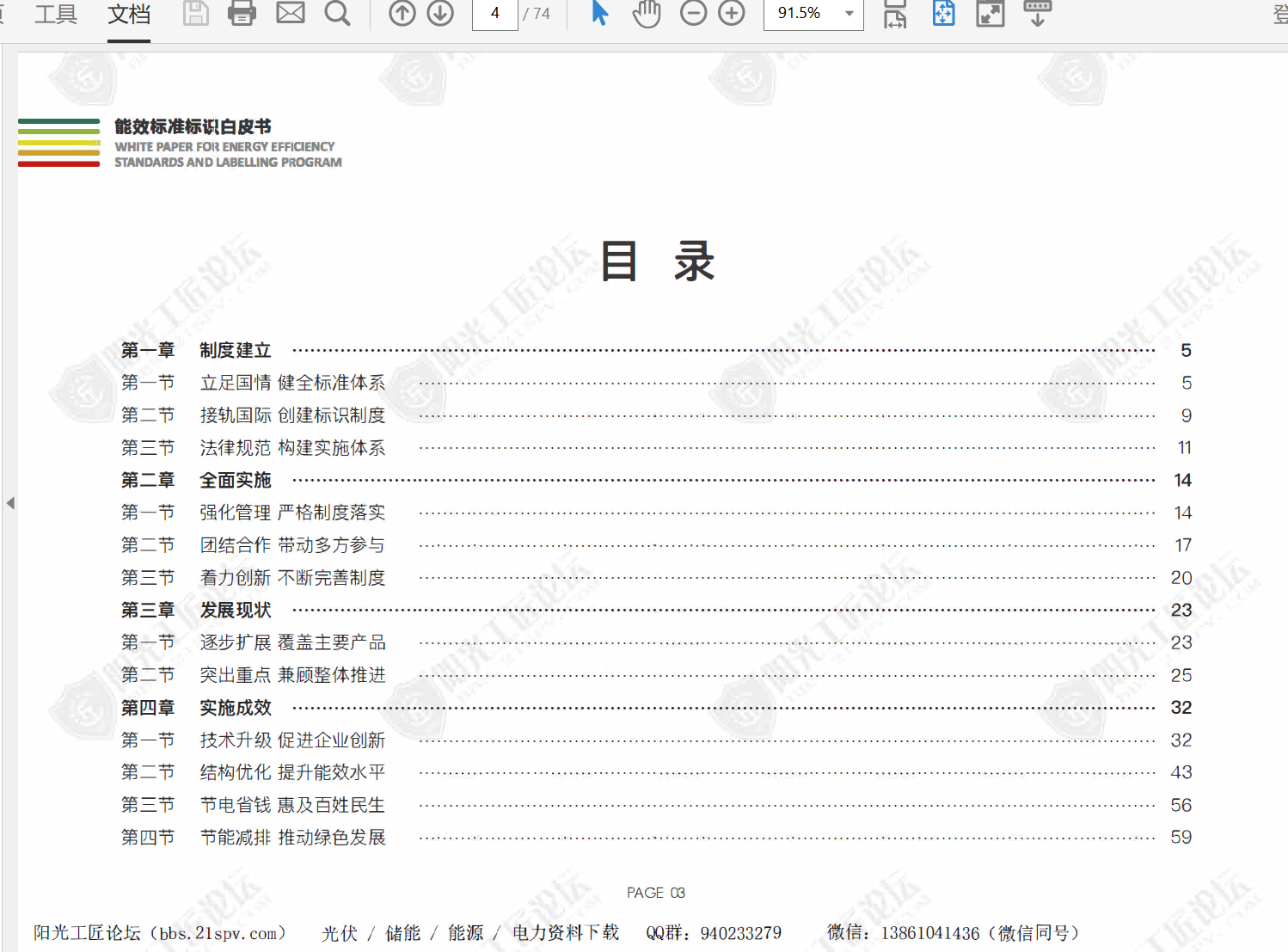Click page number 9 in contents
This screenshot has width=1288, height=952.
[1187, 415]
